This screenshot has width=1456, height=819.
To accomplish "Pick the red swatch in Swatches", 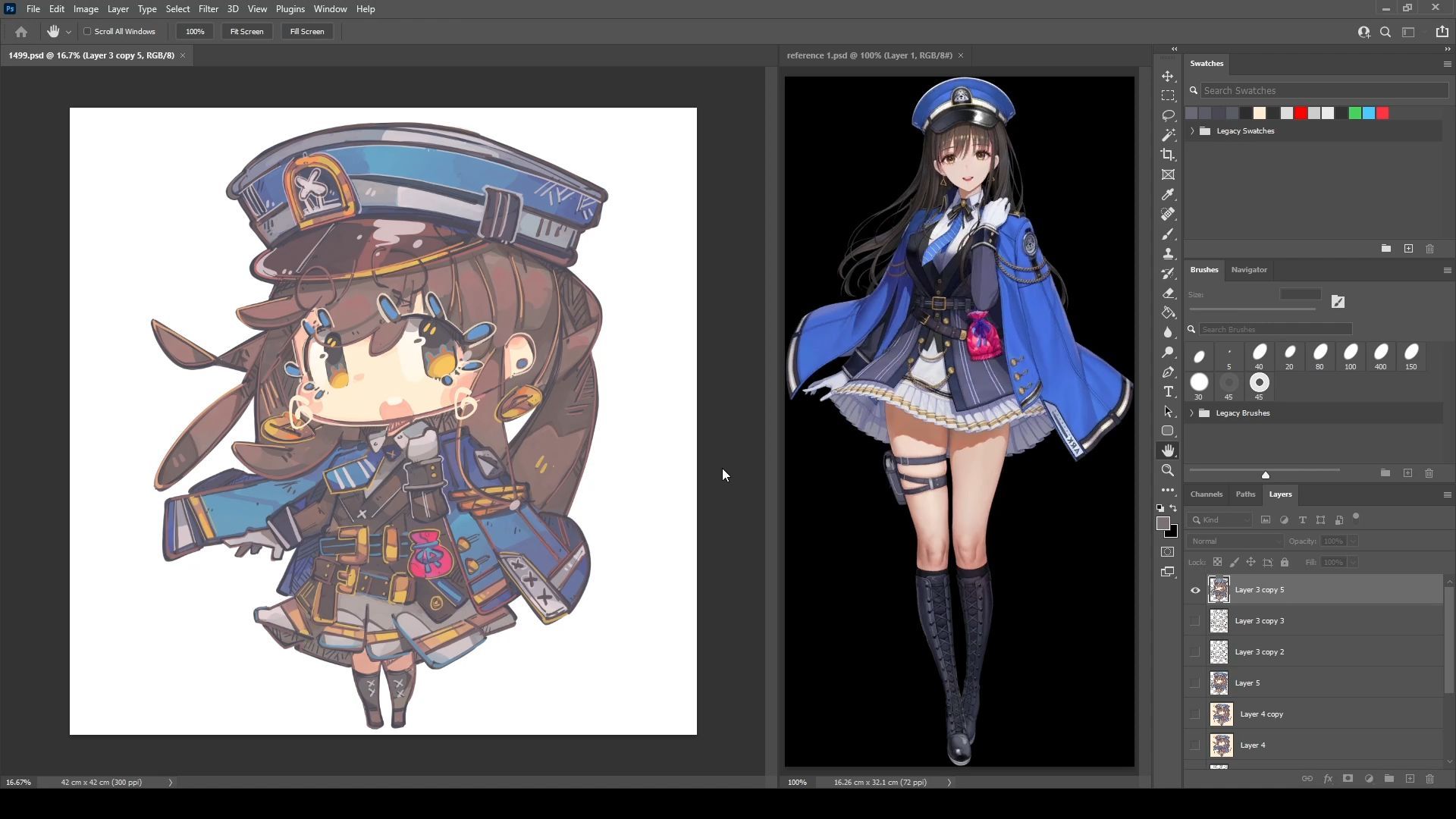I will (x=1301, y=113).
